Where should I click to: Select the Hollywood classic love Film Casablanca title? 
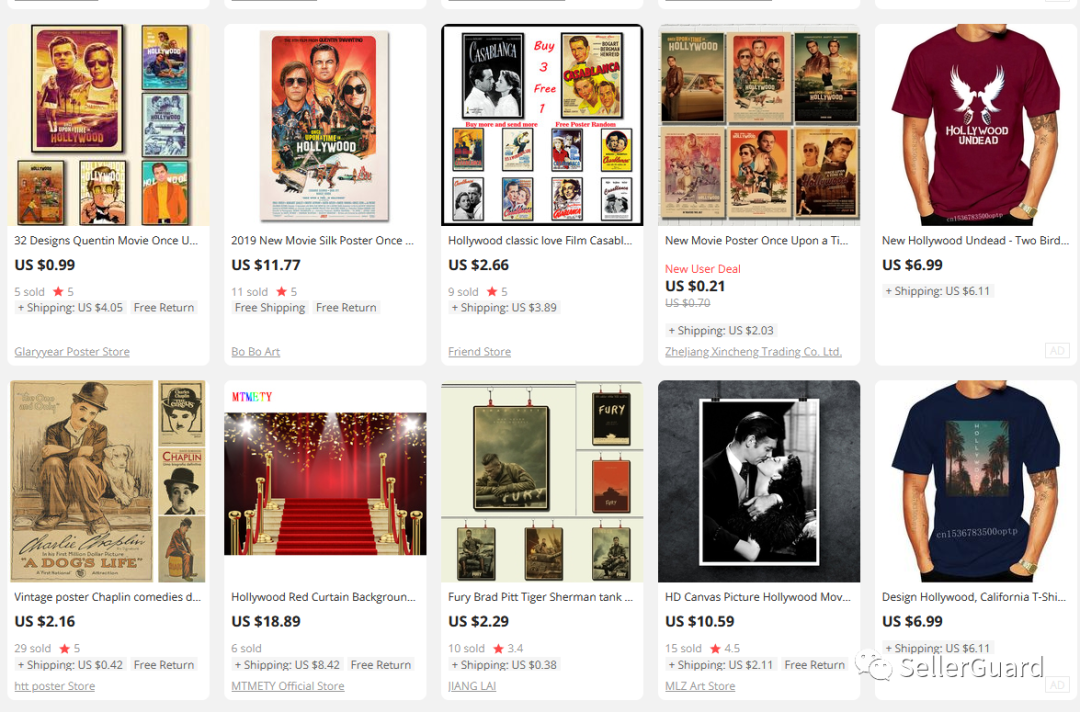pos(540,240)
